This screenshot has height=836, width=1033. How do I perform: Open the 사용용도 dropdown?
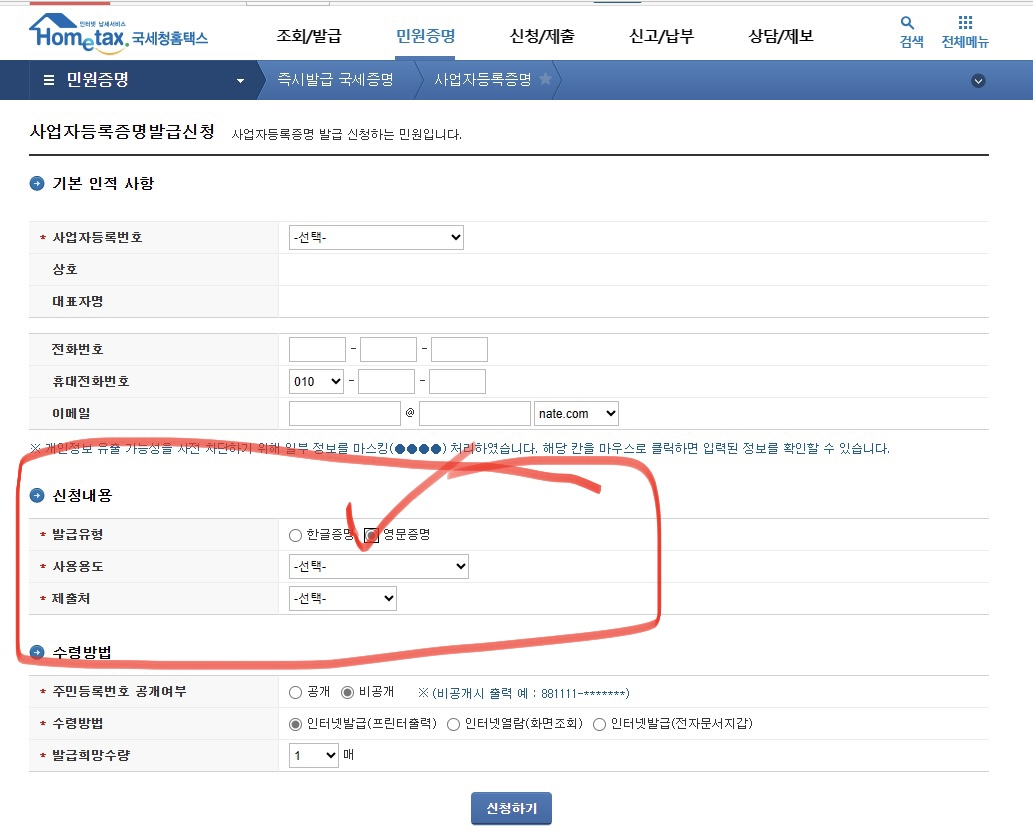pyautogui.click(x=378, y=566)
